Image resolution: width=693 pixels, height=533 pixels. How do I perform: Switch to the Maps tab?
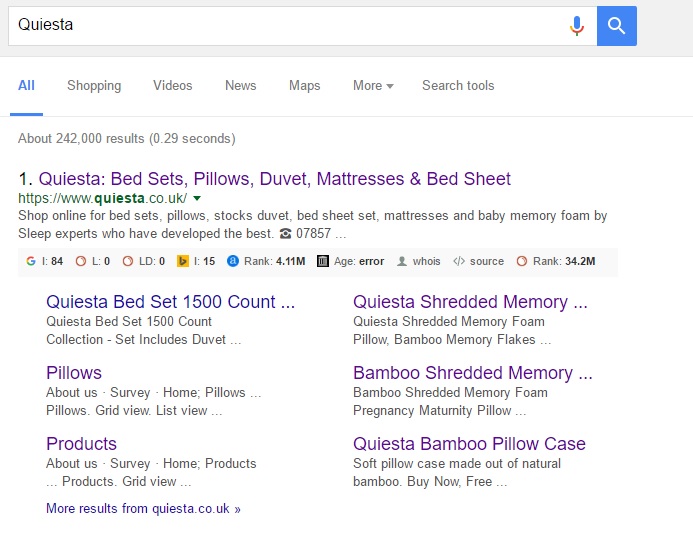[305, 85]
